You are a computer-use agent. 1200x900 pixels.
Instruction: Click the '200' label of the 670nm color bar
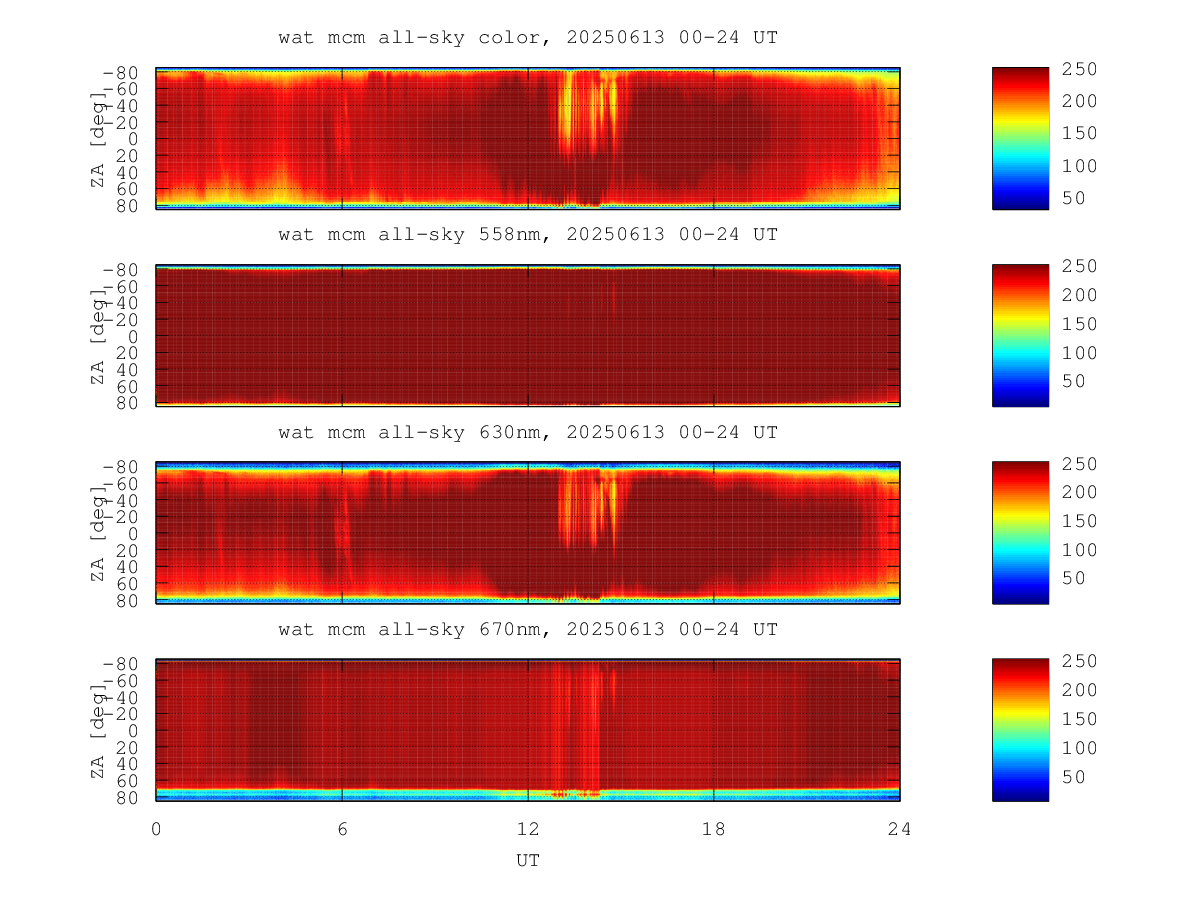coord(1081,689)
